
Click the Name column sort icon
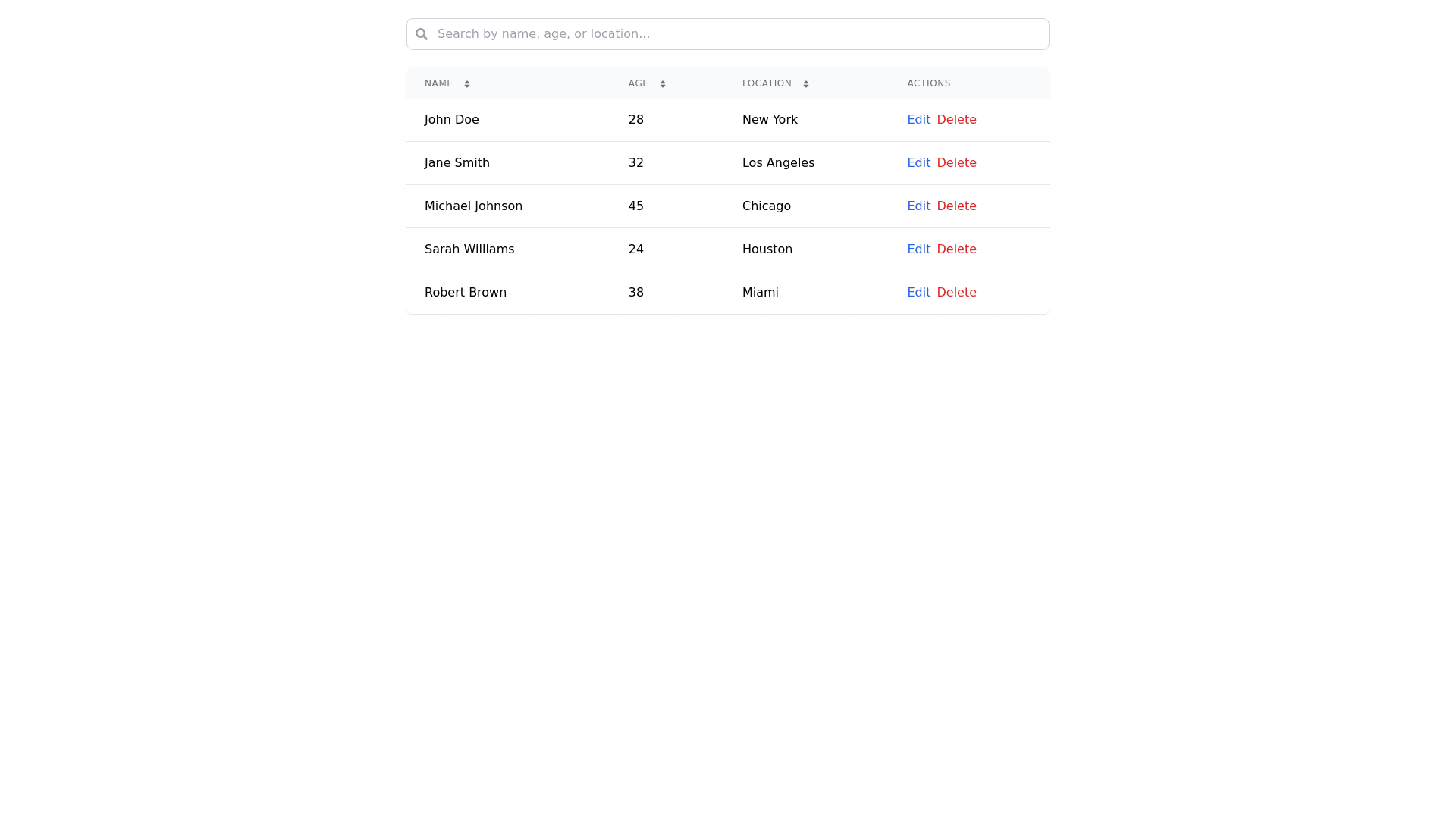point(467,84)
